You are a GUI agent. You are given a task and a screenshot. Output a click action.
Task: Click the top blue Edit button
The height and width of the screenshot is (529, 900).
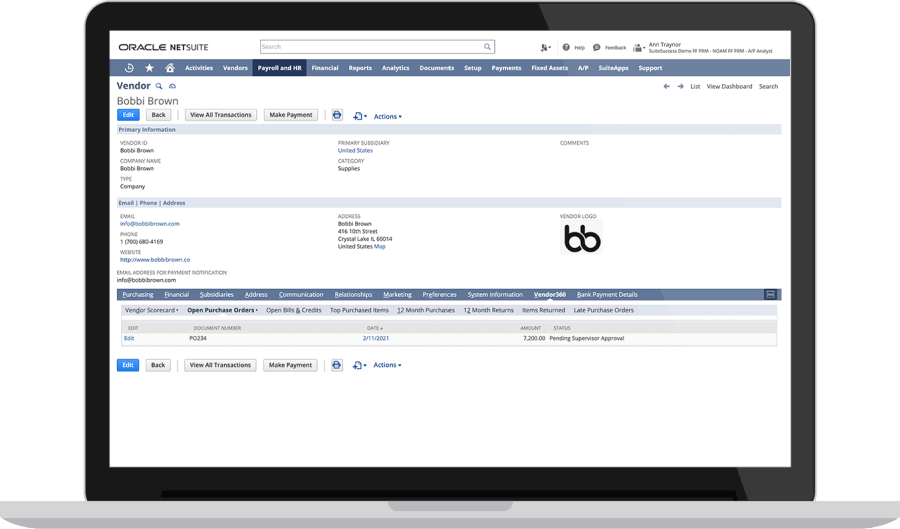(x=129, y=115)
